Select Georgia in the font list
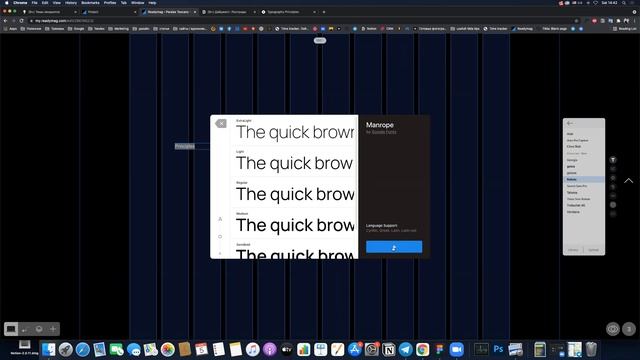Screen dimensions: 640x360 (572, 160)
